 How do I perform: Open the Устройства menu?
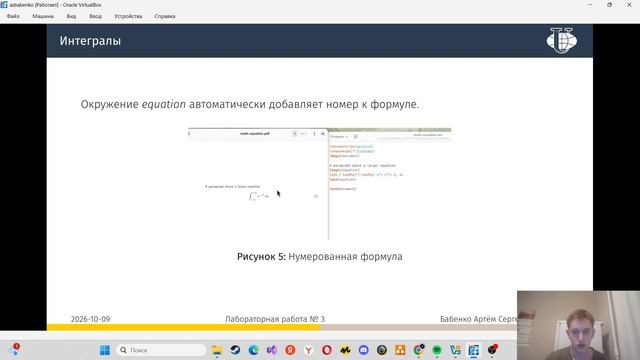[x=128, y=16]
